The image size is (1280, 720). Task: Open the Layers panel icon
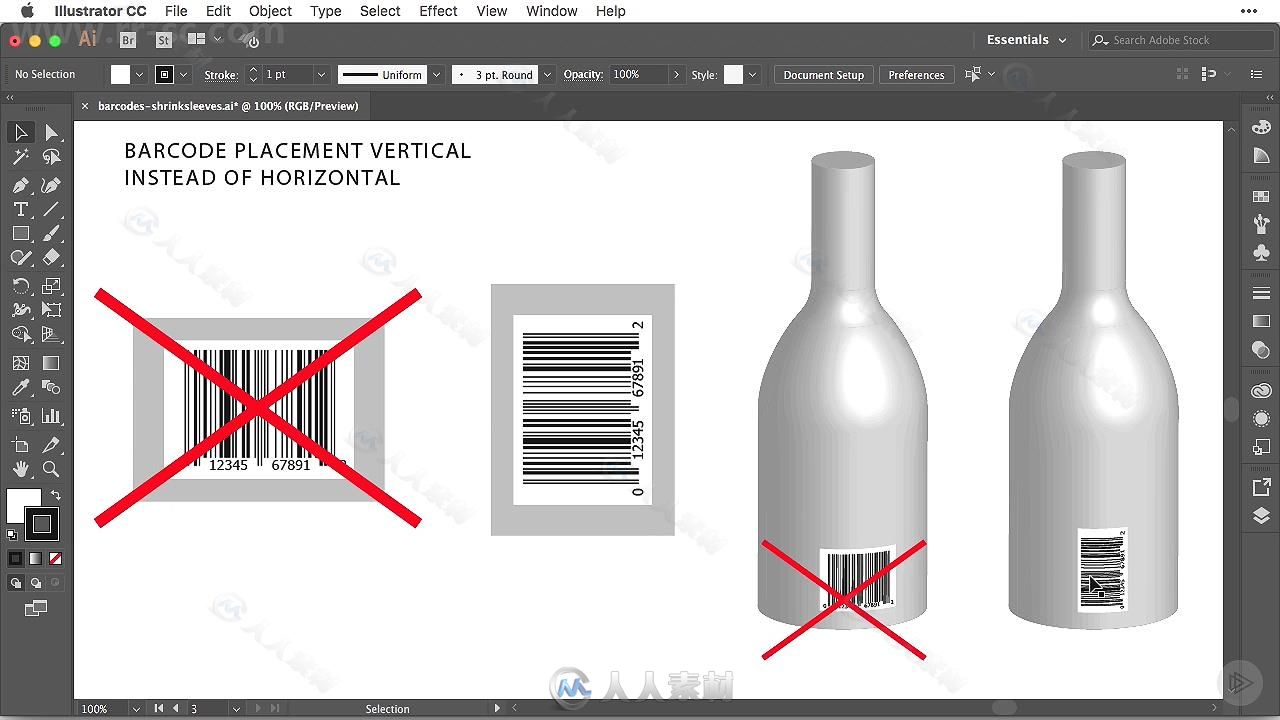(x=1261, y=516)
